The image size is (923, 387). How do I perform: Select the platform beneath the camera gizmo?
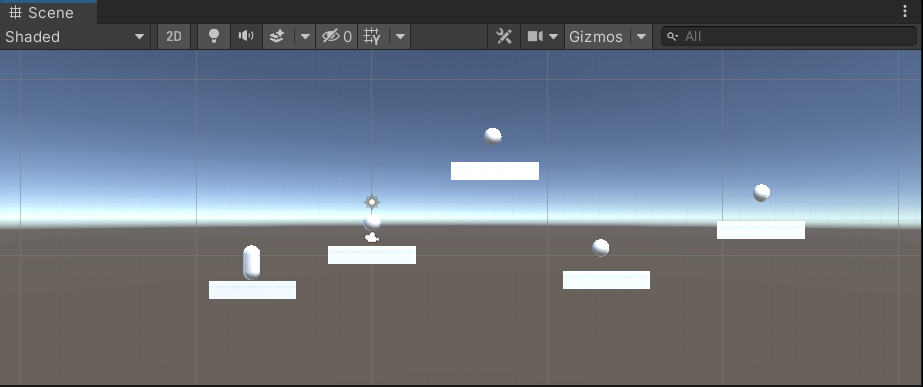(x=372, y=255)
